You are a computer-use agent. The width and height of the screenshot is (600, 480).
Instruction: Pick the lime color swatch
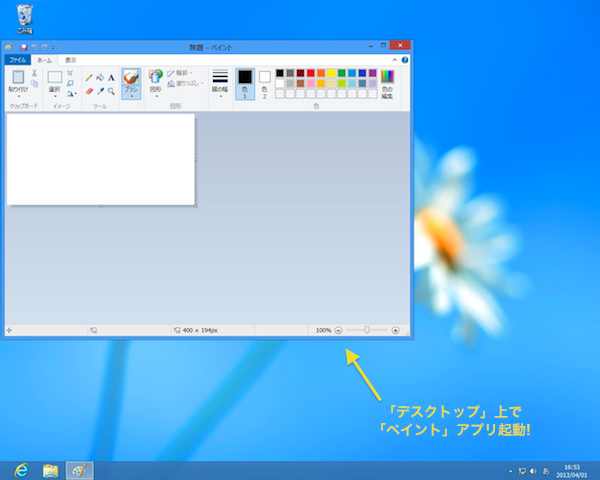coord(342,83)
